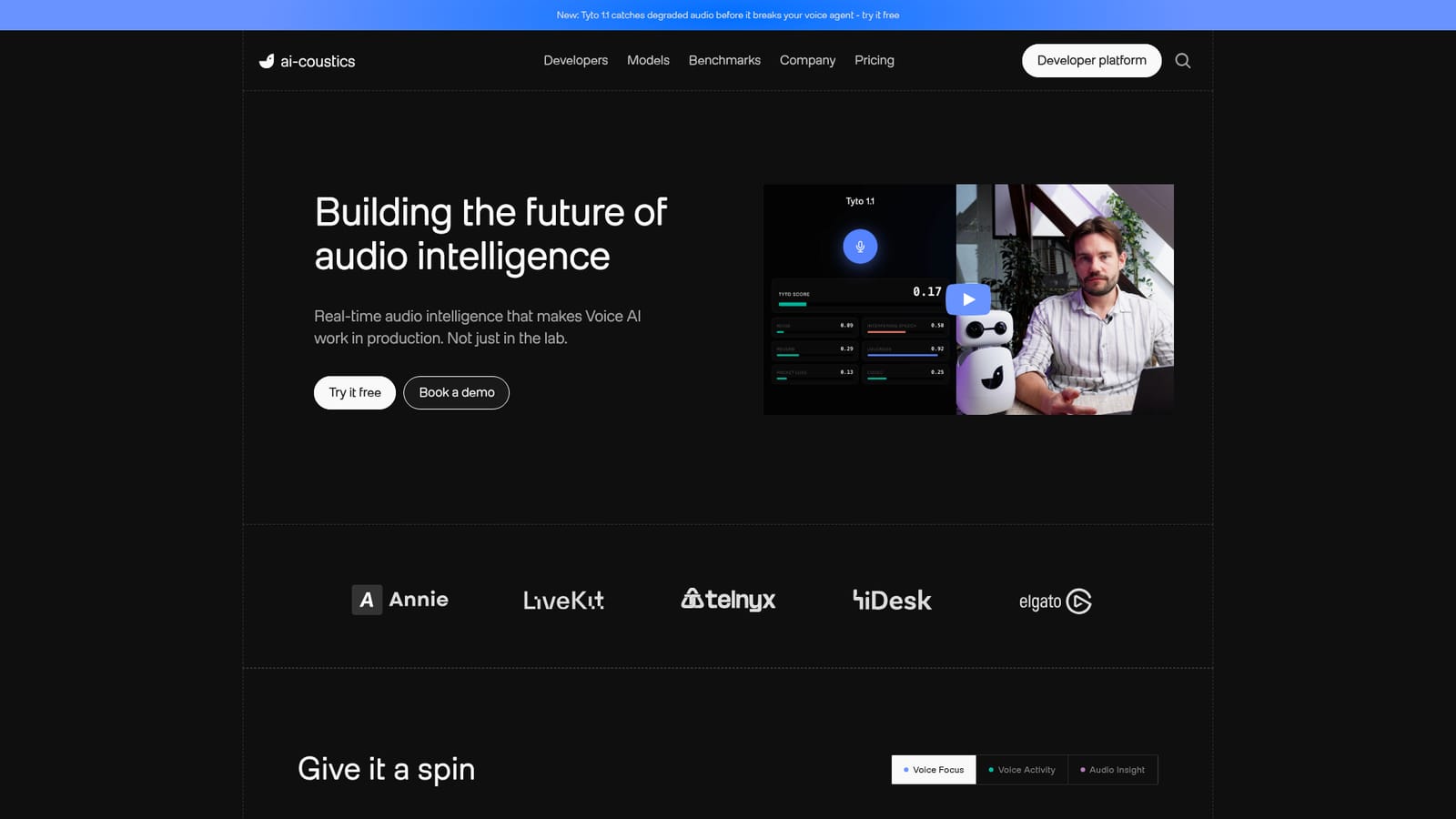
Task: Click the telnyx logo
Action: 728,600
